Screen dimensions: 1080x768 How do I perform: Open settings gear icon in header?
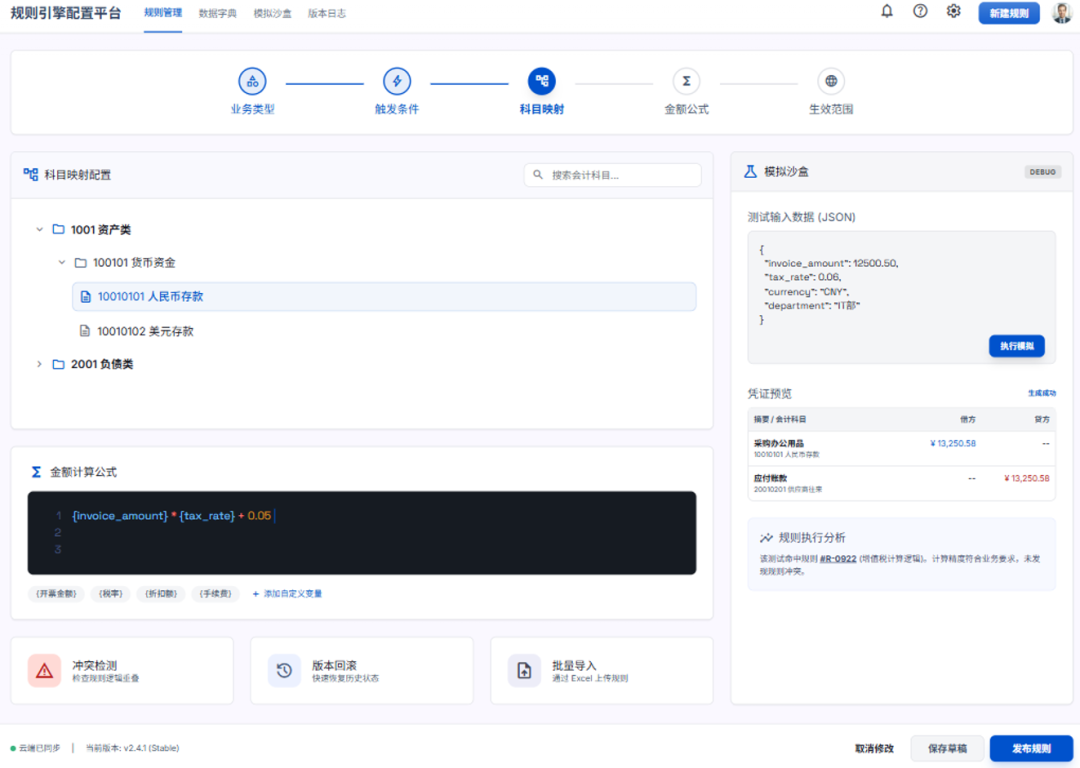tap(953, 11)
